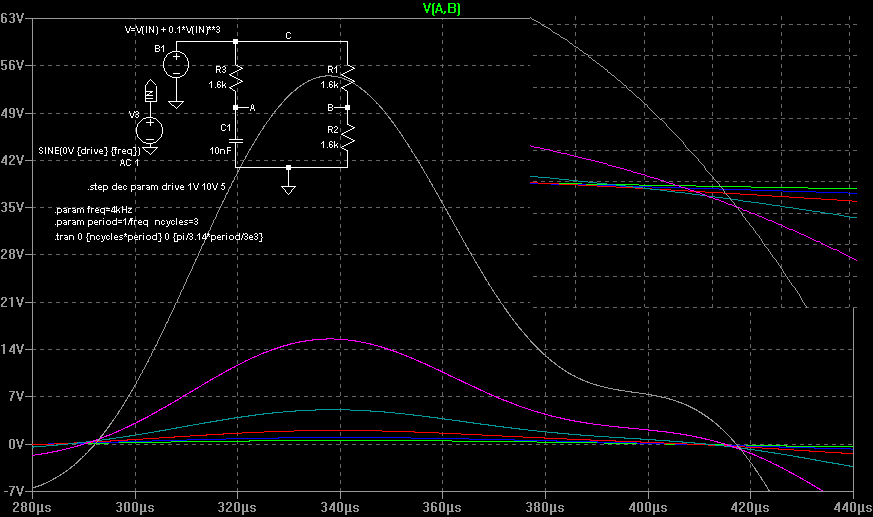
Task: Click the .param freq=4kHz directive
Action: 93,210
